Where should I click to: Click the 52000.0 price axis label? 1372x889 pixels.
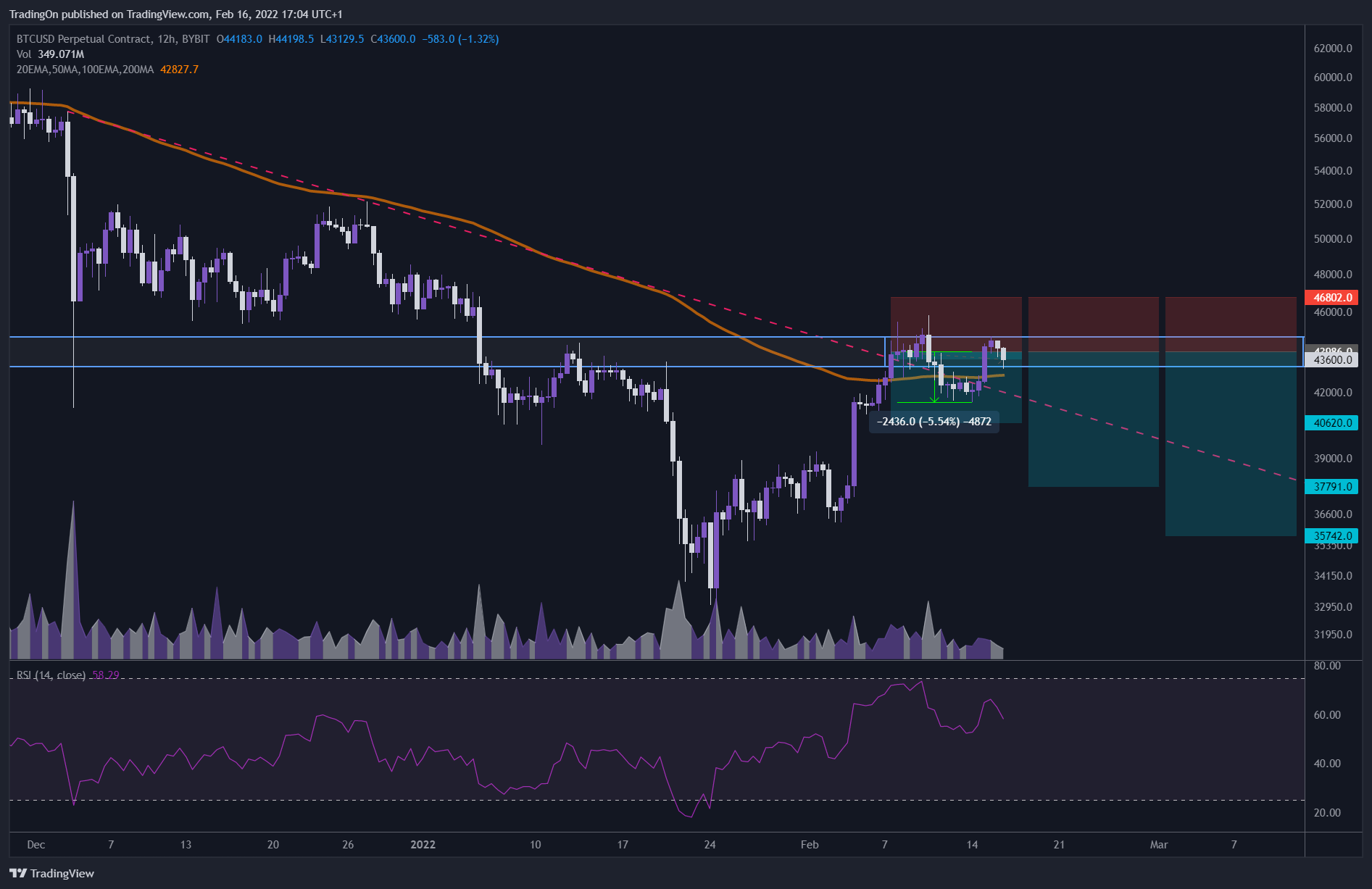tap(1333, 204)
